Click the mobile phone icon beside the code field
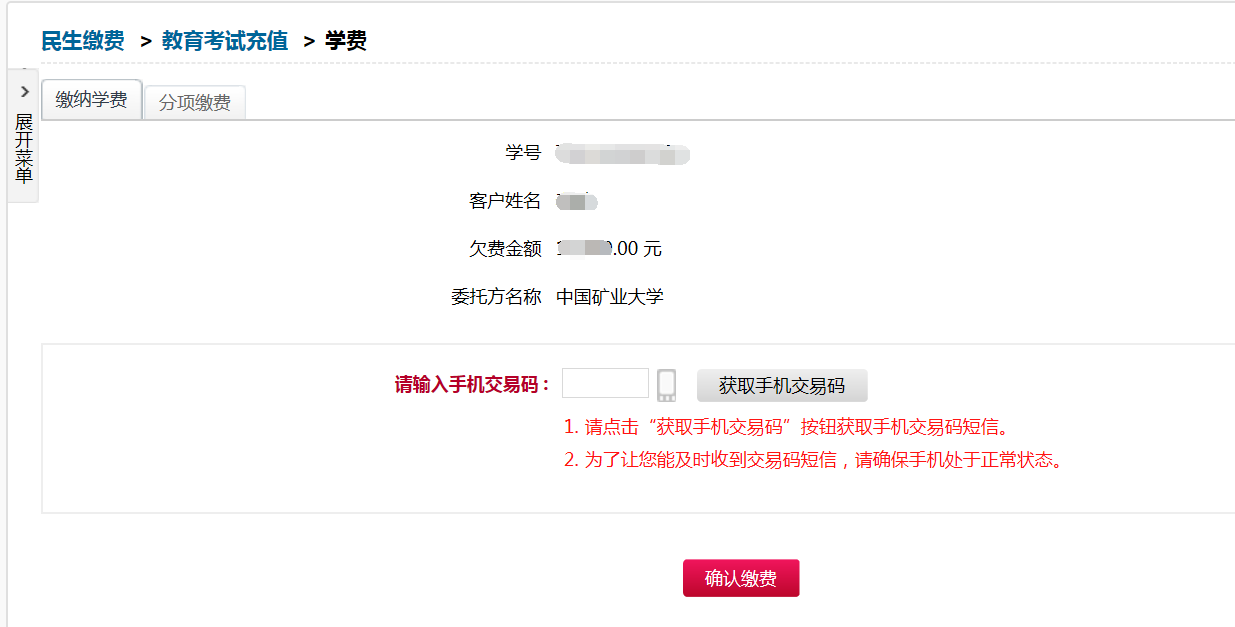The image size is (1235, 627). 667,385
